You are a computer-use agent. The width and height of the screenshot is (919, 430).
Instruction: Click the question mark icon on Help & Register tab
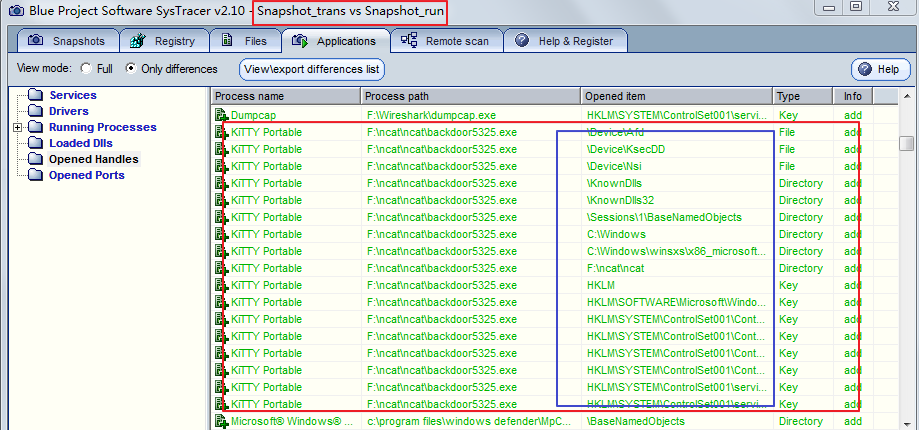[x=522, y=40]
